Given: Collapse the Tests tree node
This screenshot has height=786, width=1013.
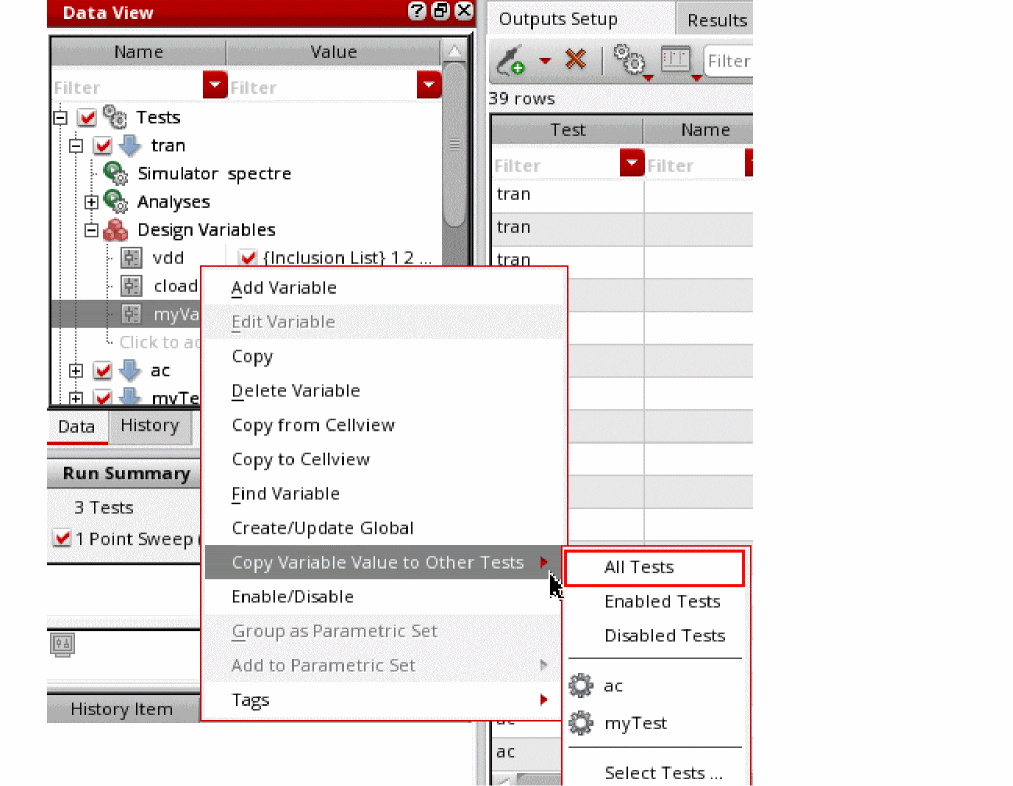Looking at the screenshot, I should (61, 118).
